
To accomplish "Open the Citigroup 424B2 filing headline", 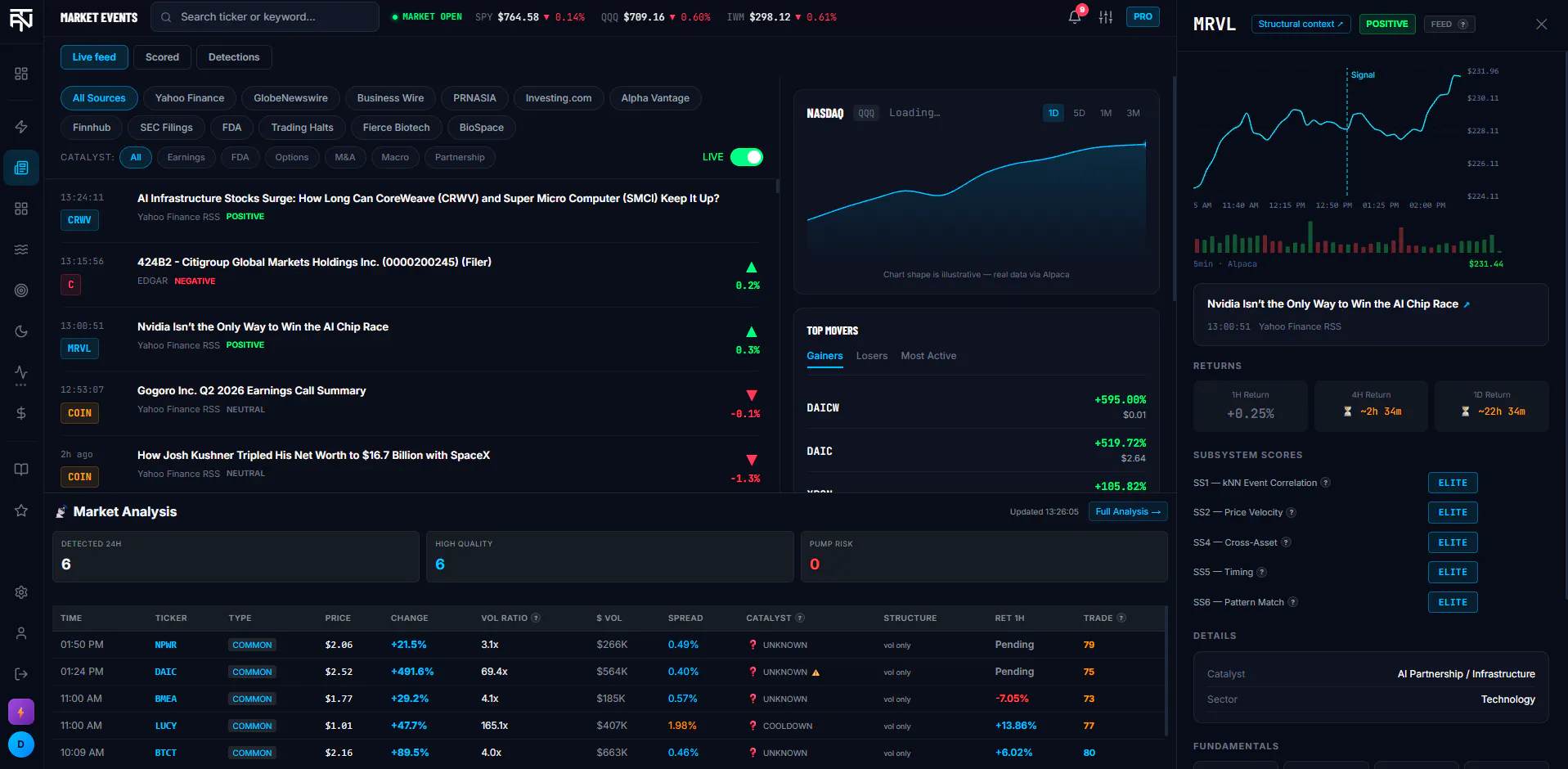I will [314, 263].
